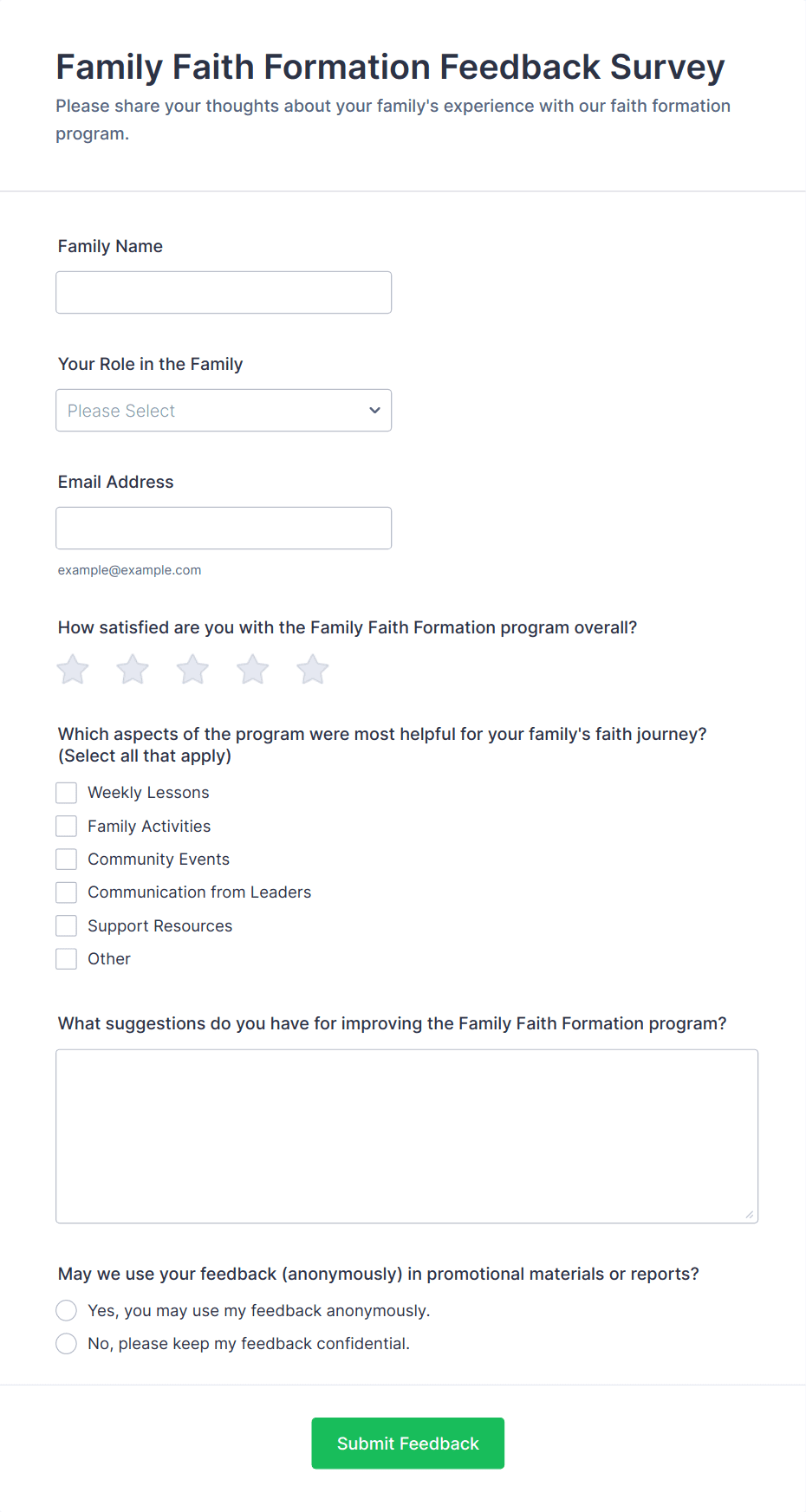
Task: Click the dropdown chevron arrow for role
Action: tap(374, 410)
